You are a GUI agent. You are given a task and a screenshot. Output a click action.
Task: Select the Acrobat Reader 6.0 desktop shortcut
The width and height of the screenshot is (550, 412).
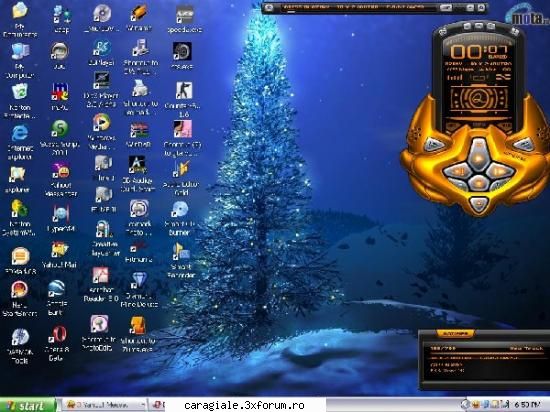pyautogui.click(x=101, y=276)
